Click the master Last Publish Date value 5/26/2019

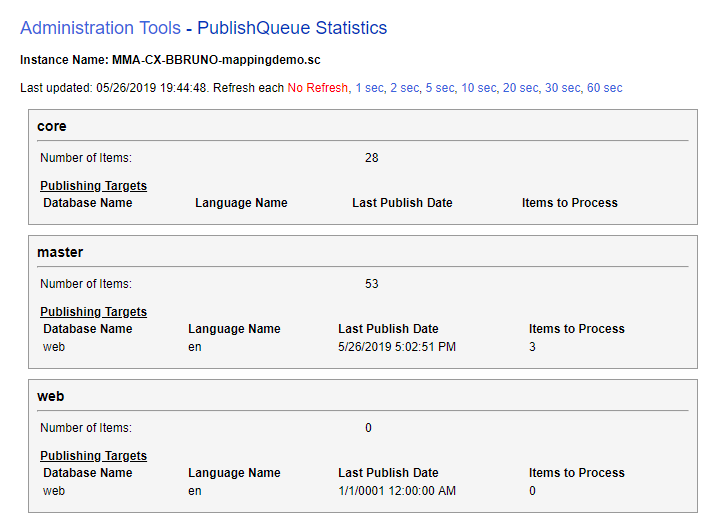(397, 347)
